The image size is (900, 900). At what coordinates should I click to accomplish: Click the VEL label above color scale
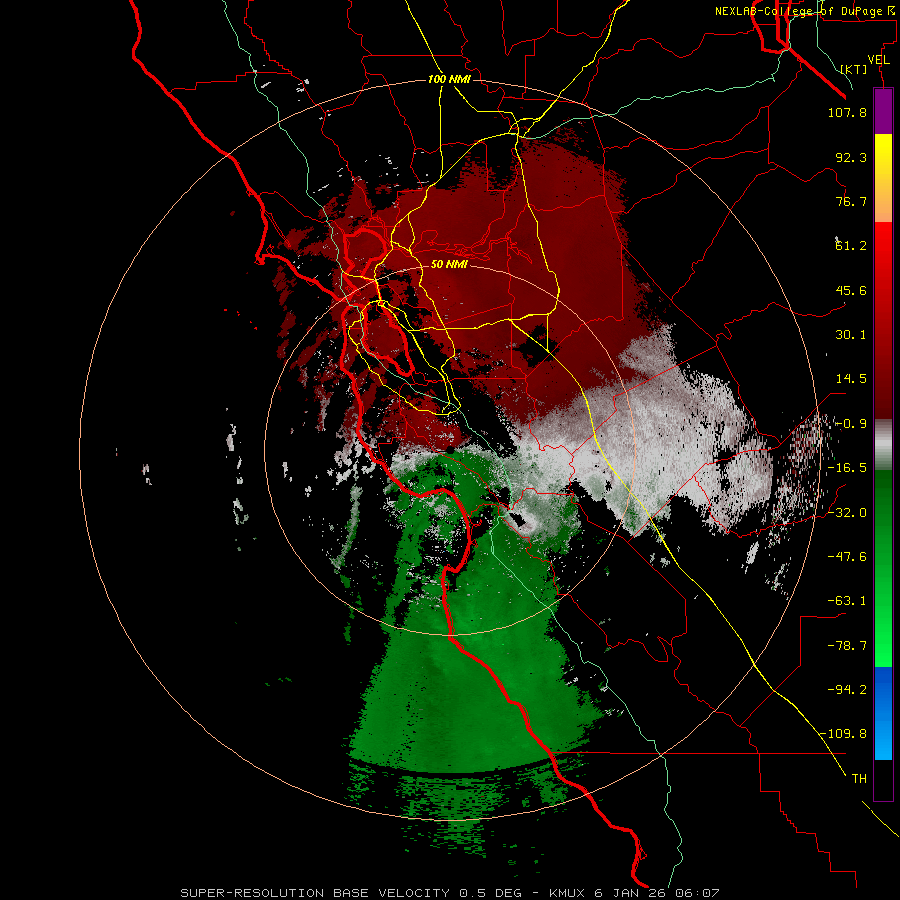(878, 60)
